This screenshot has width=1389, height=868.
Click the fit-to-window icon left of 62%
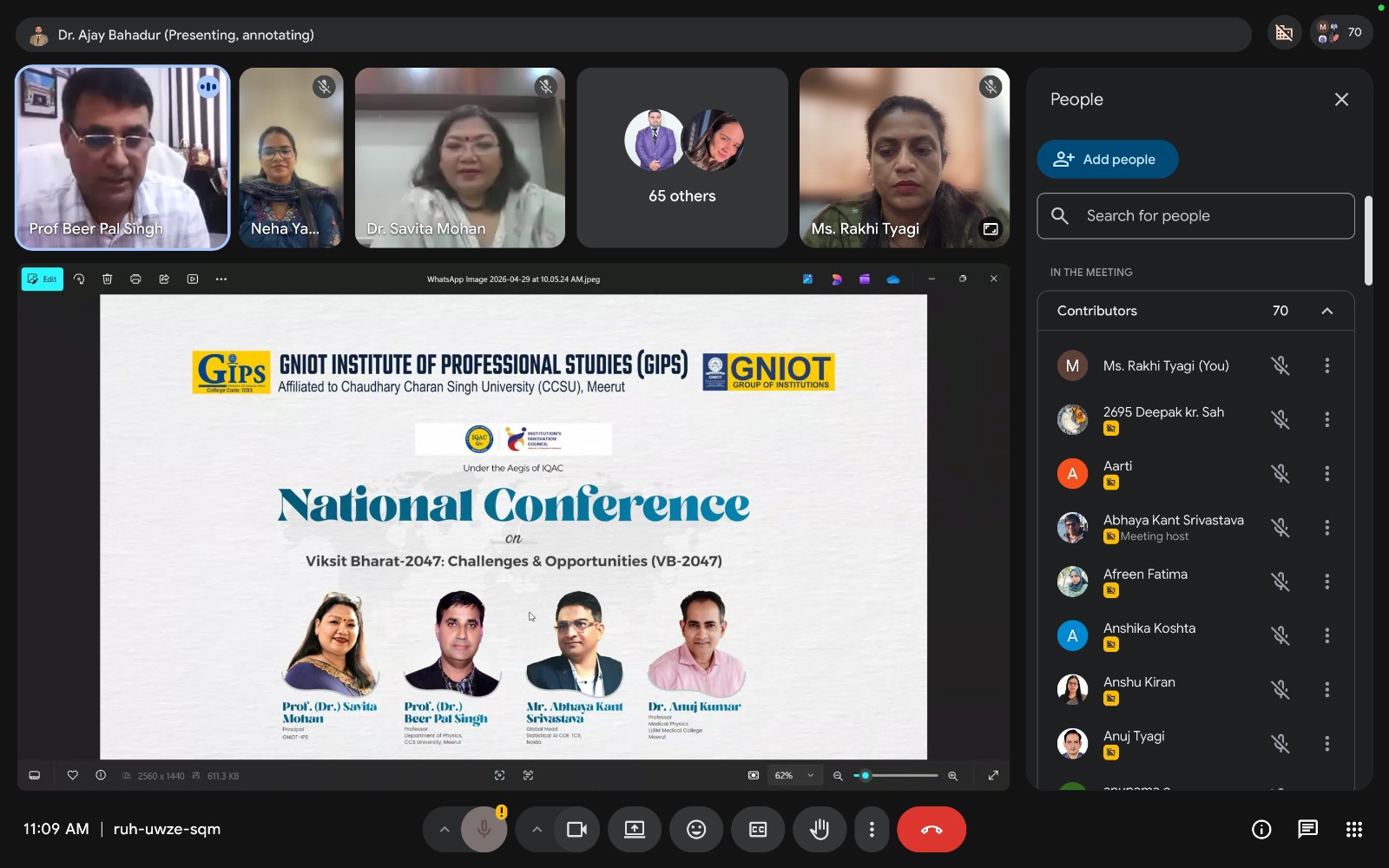click(754, 775)
